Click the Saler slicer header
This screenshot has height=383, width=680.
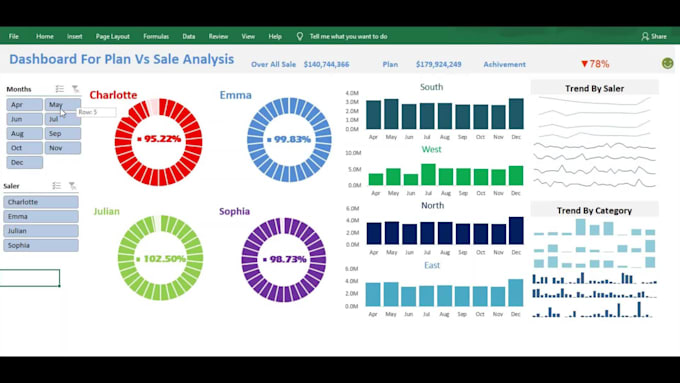(x=11, y=186)
